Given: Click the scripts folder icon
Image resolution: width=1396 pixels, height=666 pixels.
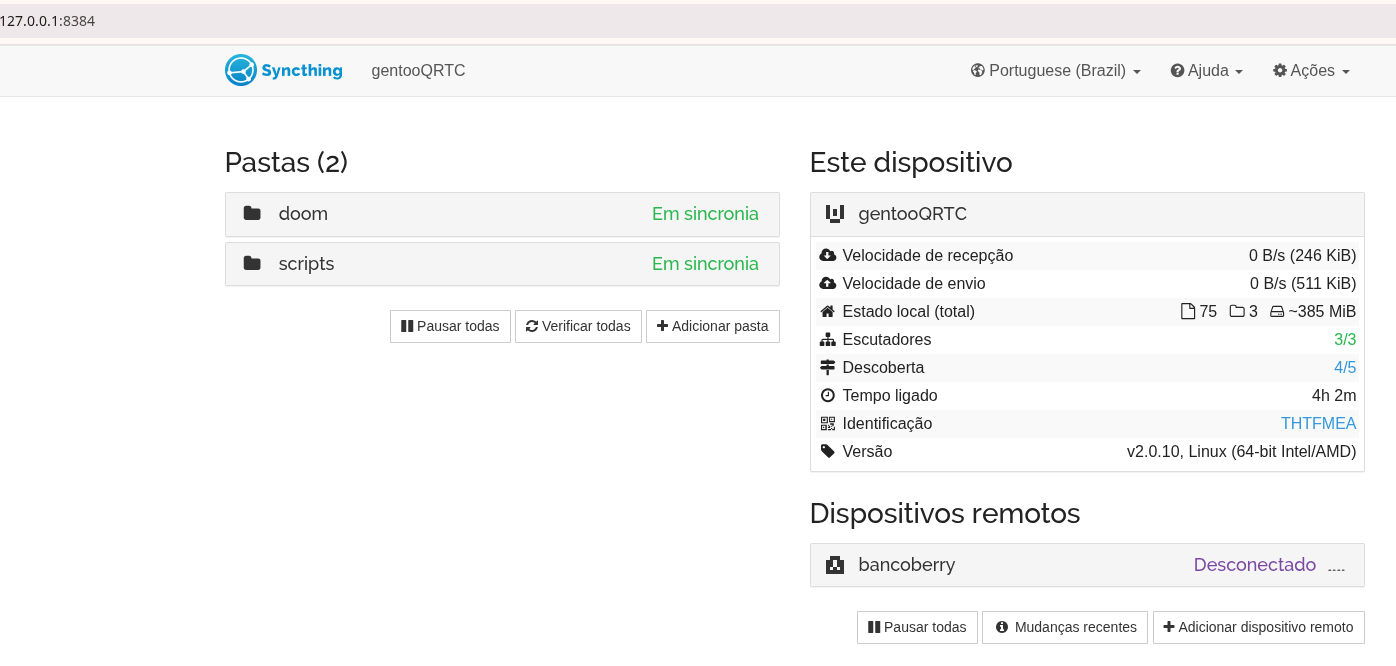Looking at the screenshot, I should 252,264.
